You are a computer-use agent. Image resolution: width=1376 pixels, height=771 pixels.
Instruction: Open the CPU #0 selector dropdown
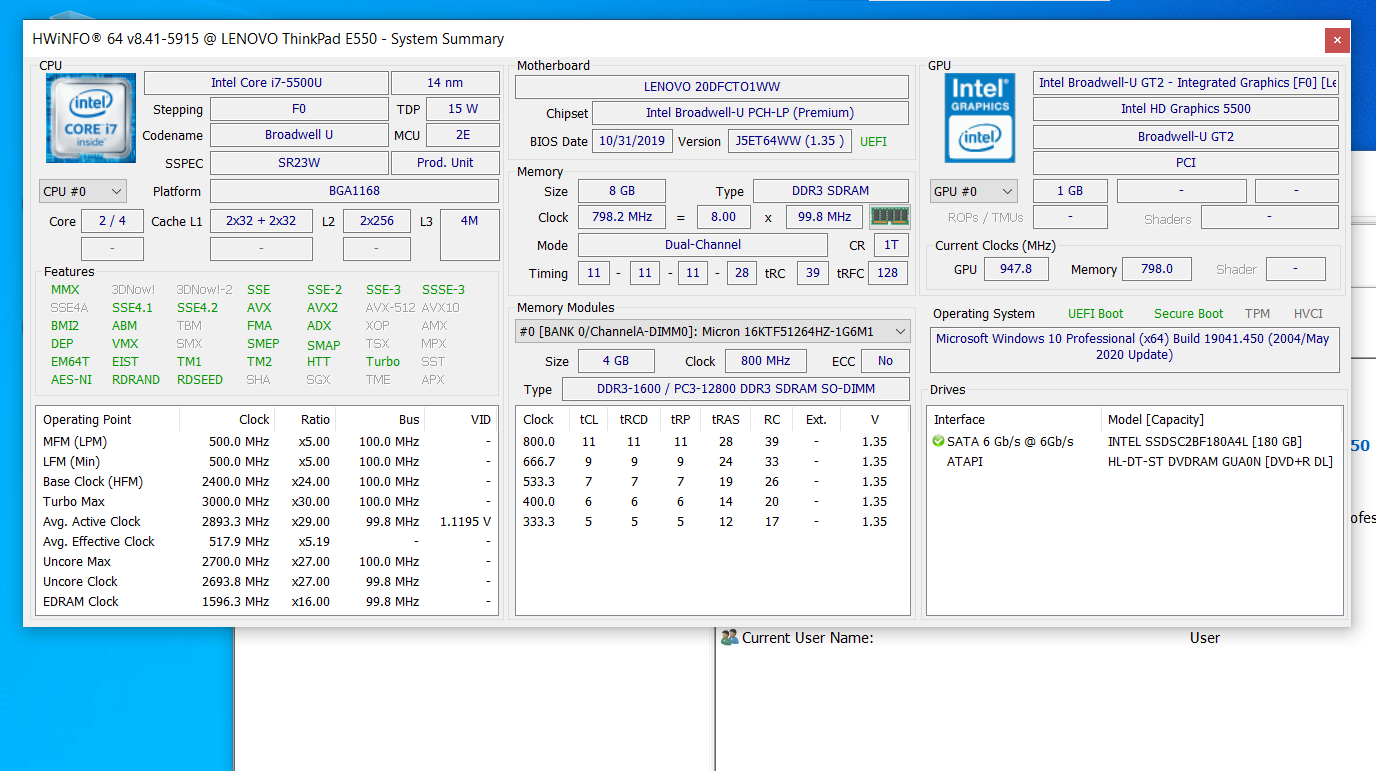tap(83, 191)
